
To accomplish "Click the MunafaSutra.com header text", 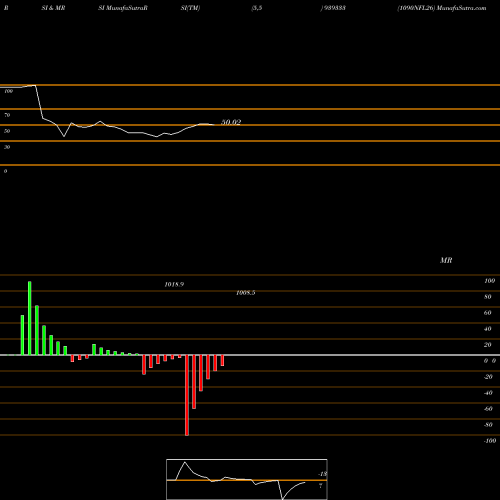I will pyautogui.click(x=461, y=8).
